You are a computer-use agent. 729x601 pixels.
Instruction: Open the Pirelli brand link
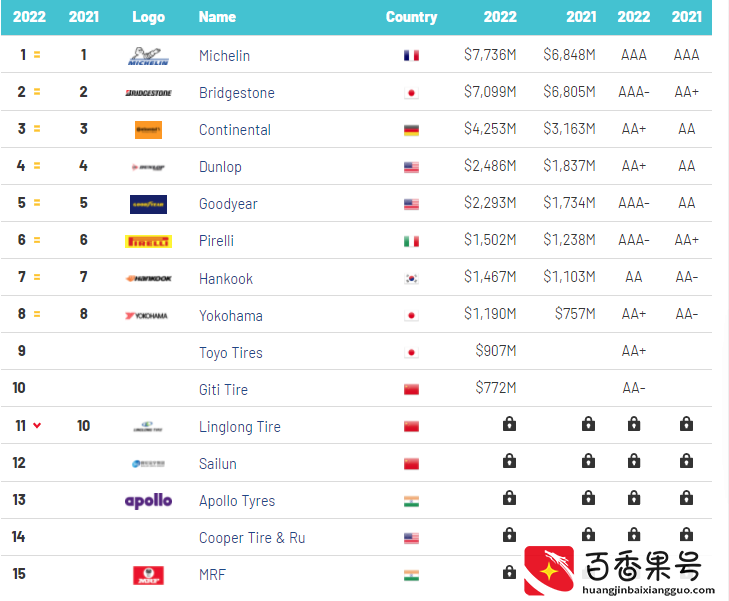click(216, 241)
